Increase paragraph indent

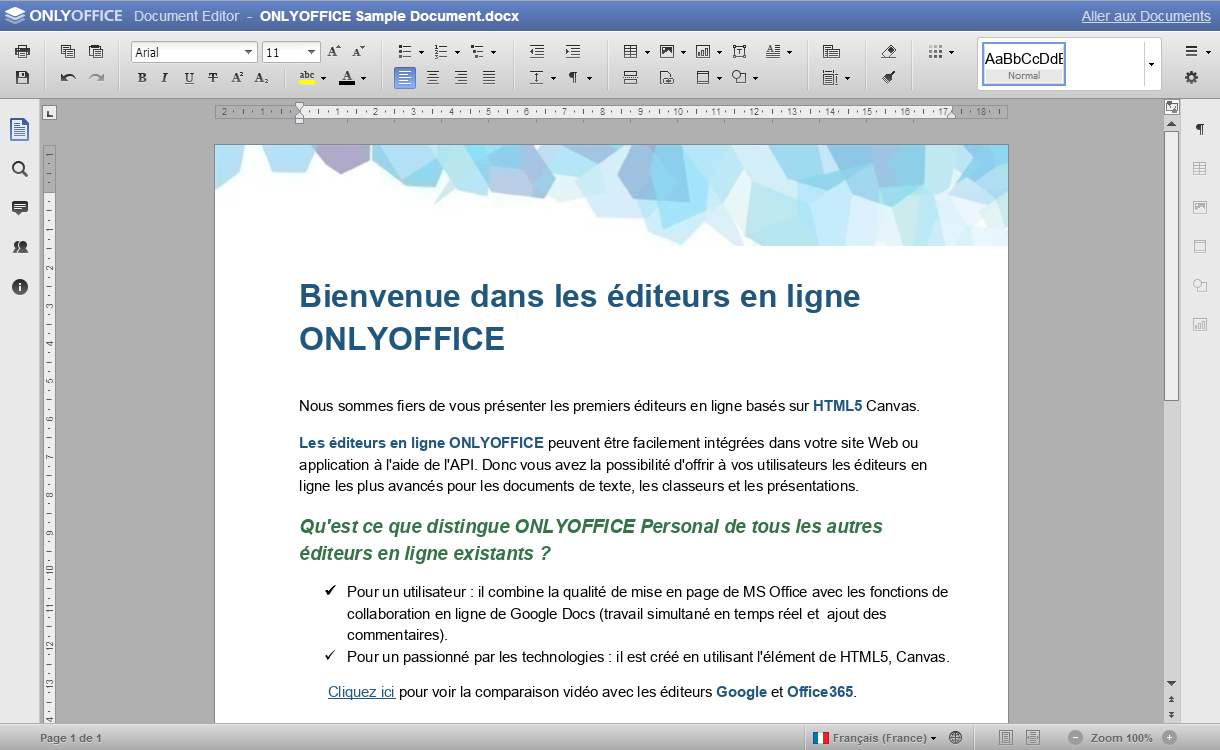(x=573, y=52)
